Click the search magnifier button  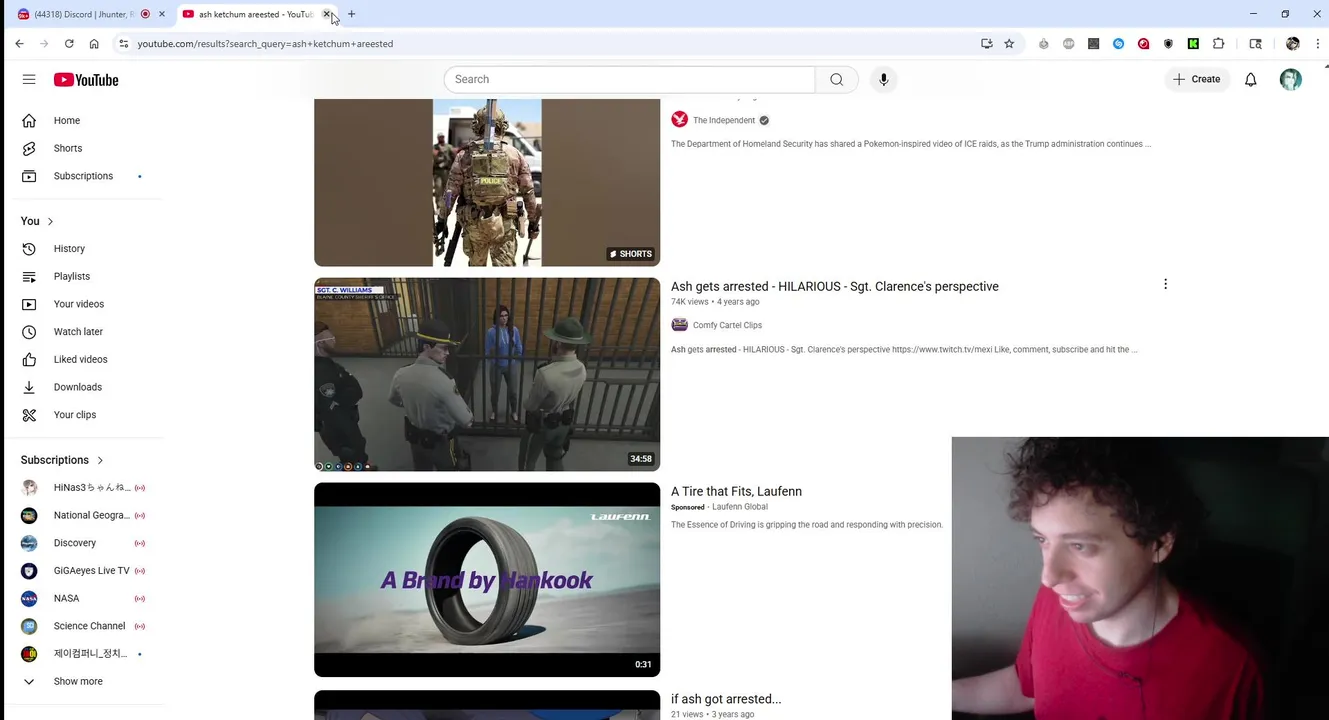click(837, 79)
